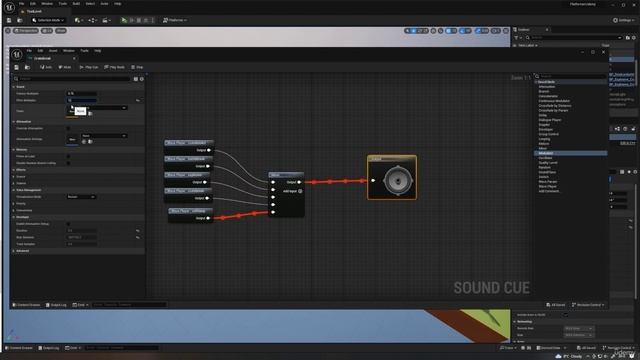This screenshot has height=360, width=640.
Task: Click Play Node in the toolbar
Action: click(x=114, y=67)
